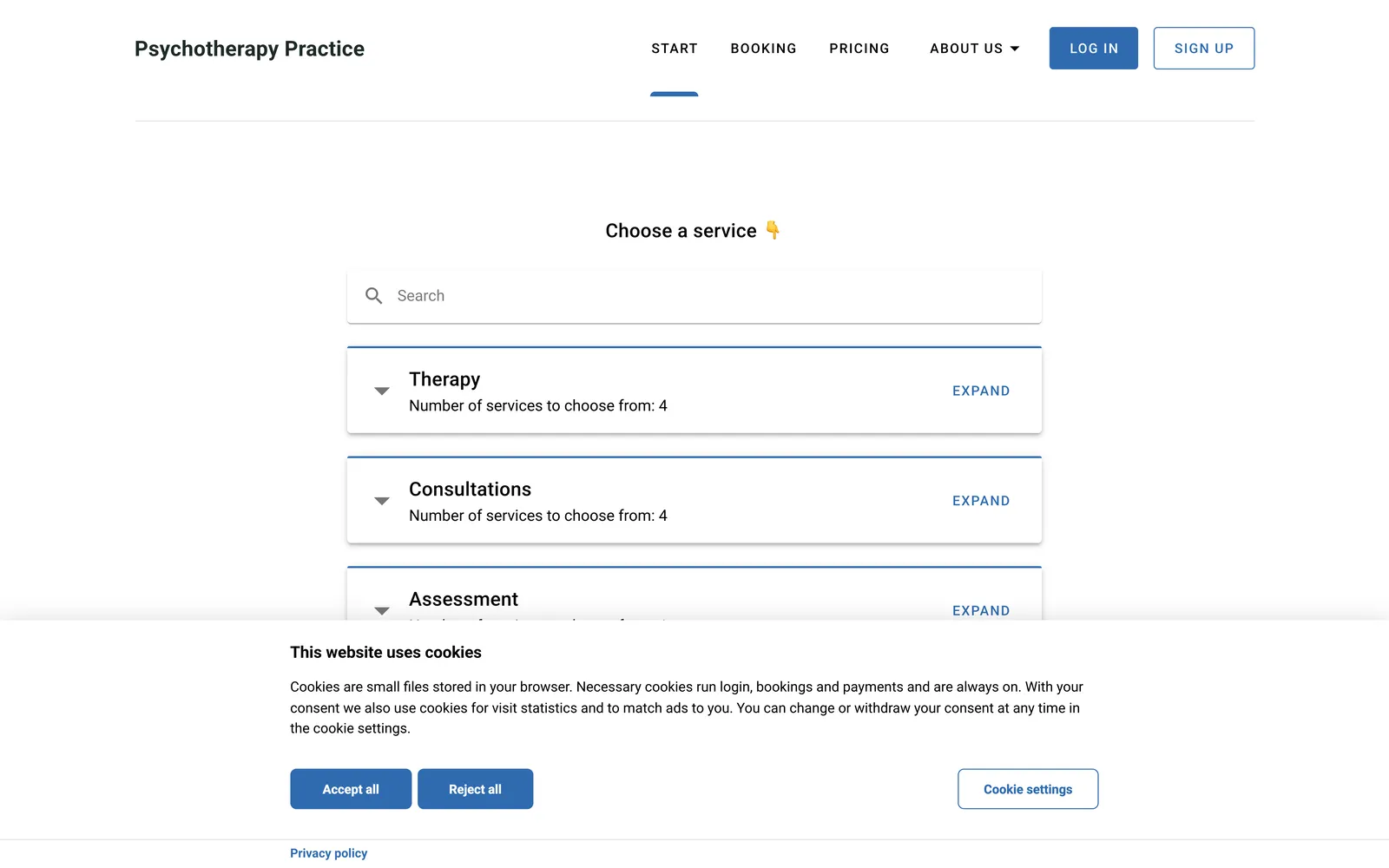Open Cookie settings
Image resolution: width=1389 pixels, height=868 pixels.
pyautogui.click(x=1028, y=789)
